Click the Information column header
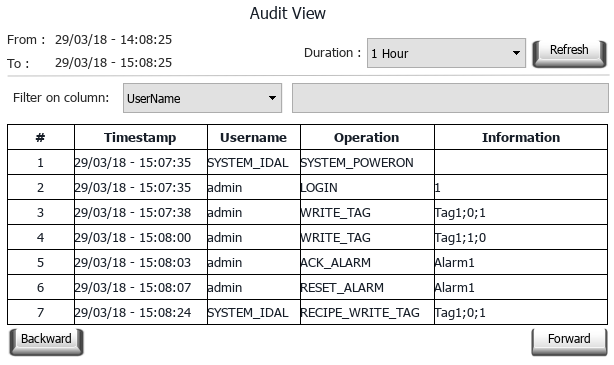Image resolution: width=614 pixels, height=365 pixels. (x=521, y=137)
